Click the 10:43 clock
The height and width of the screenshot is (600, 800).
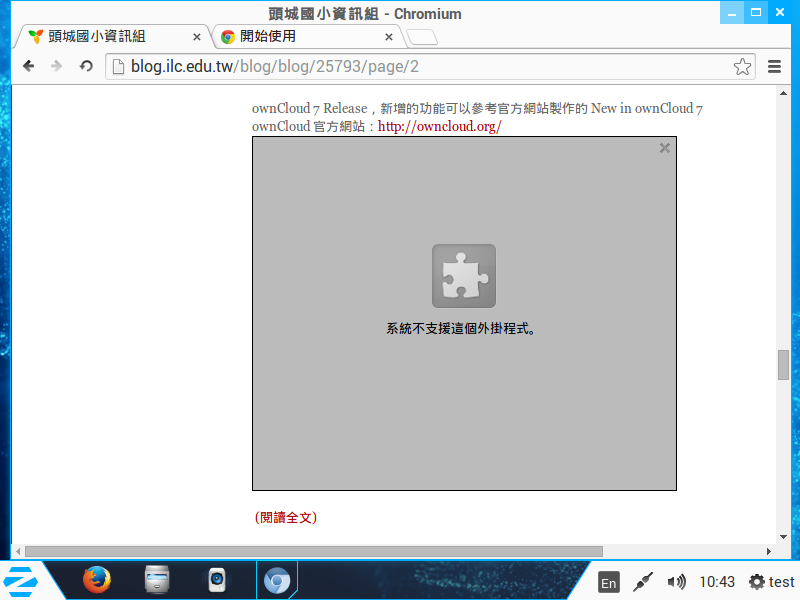click(x=717, y=582)
